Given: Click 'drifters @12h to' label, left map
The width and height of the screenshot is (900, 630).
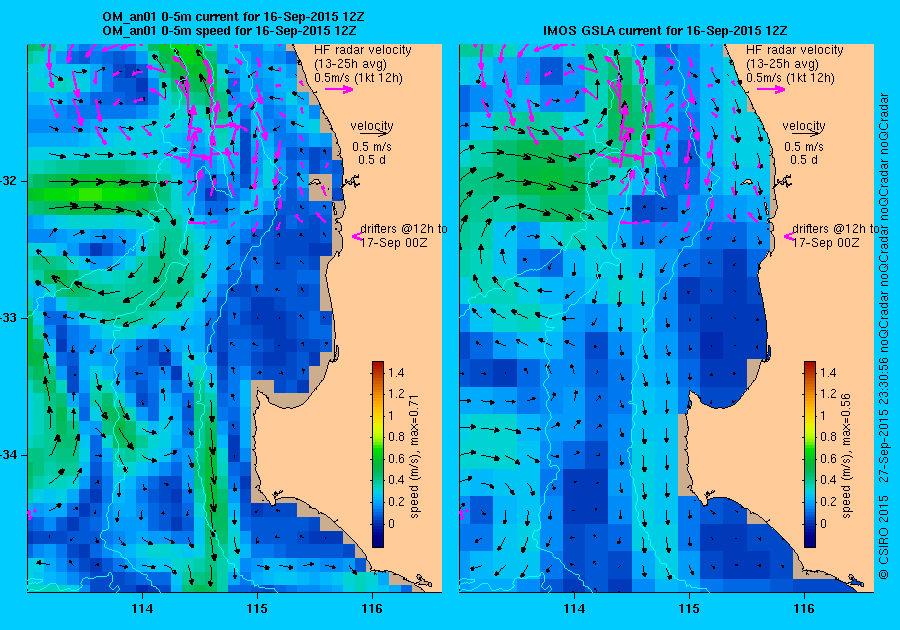Looking at the screenshot, I should pos(404,228).
